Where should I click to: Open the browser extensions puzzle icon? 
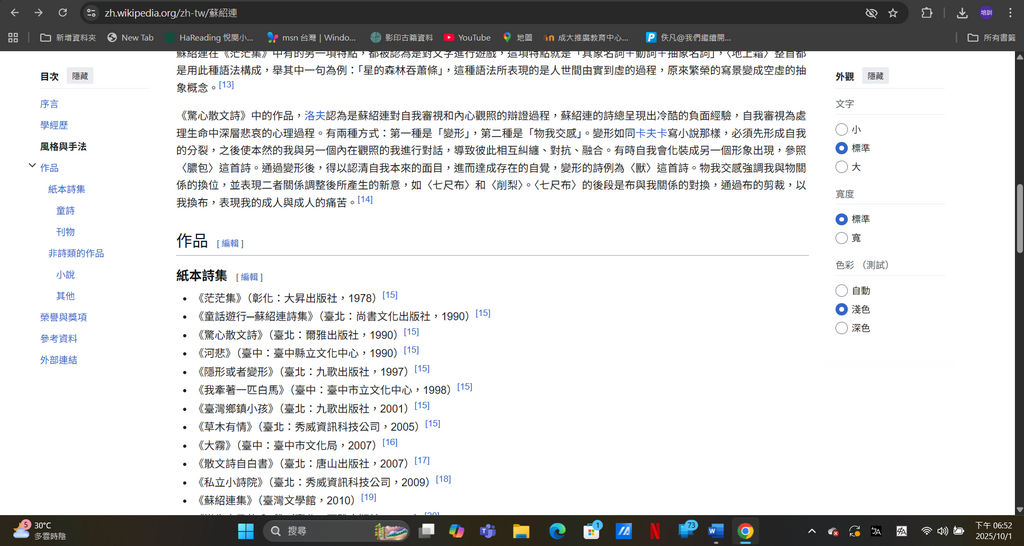click(x=926, y=13)
